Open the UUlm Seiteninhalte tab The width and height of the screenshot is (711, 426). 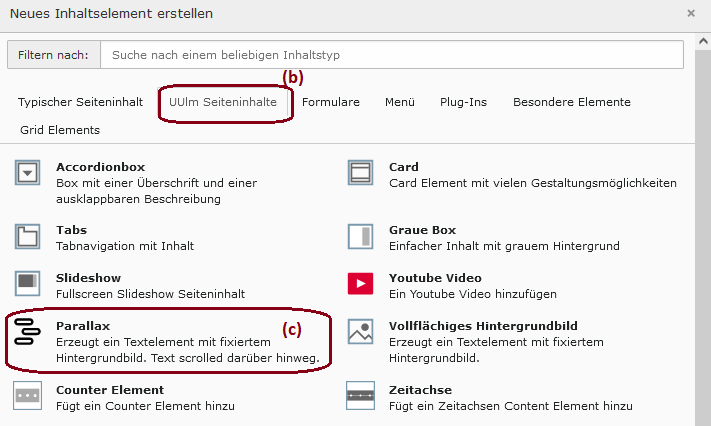click(x=223, y=102)
